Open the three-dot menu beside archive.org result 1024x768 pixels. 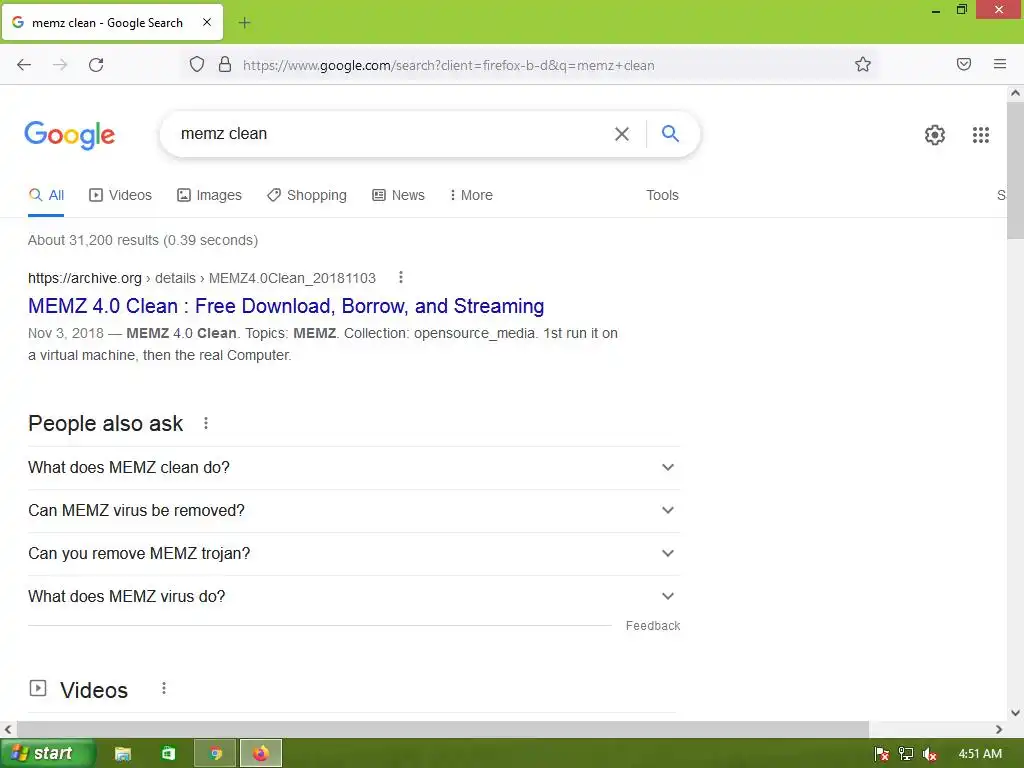(401, 278)
